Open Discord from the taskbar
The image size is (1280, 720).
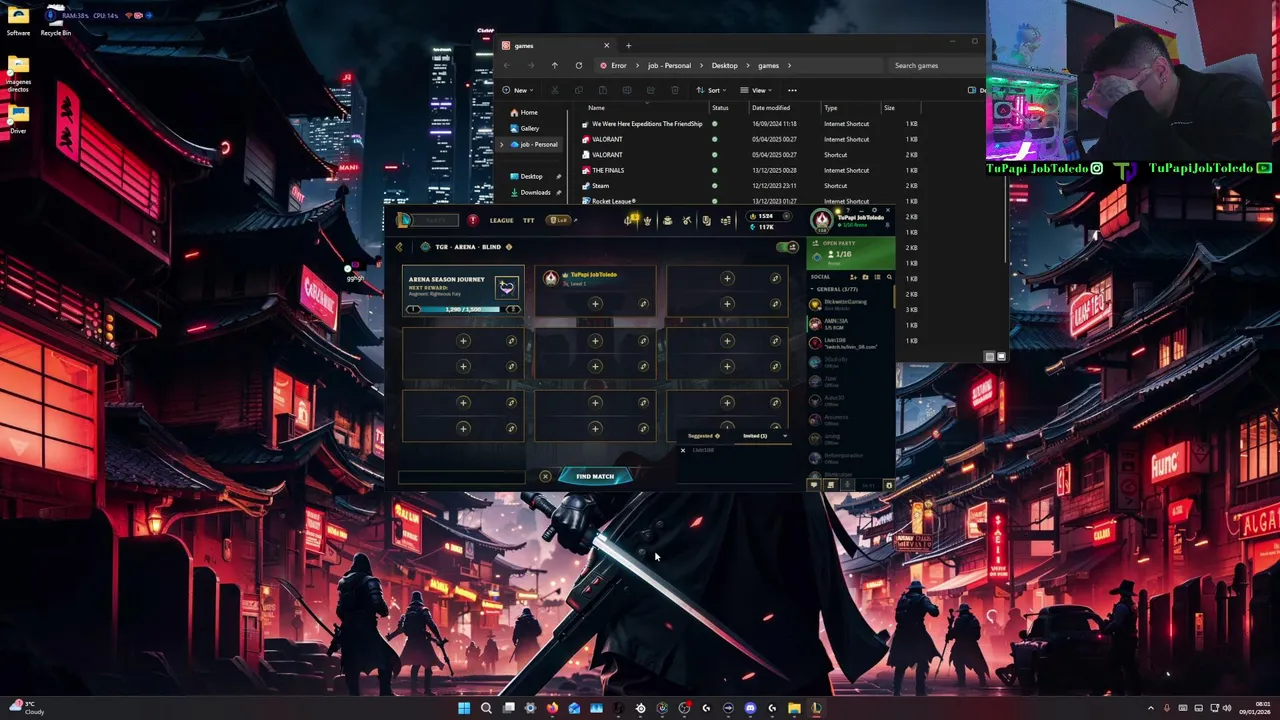pyautogui.click(x=750, y=708)
